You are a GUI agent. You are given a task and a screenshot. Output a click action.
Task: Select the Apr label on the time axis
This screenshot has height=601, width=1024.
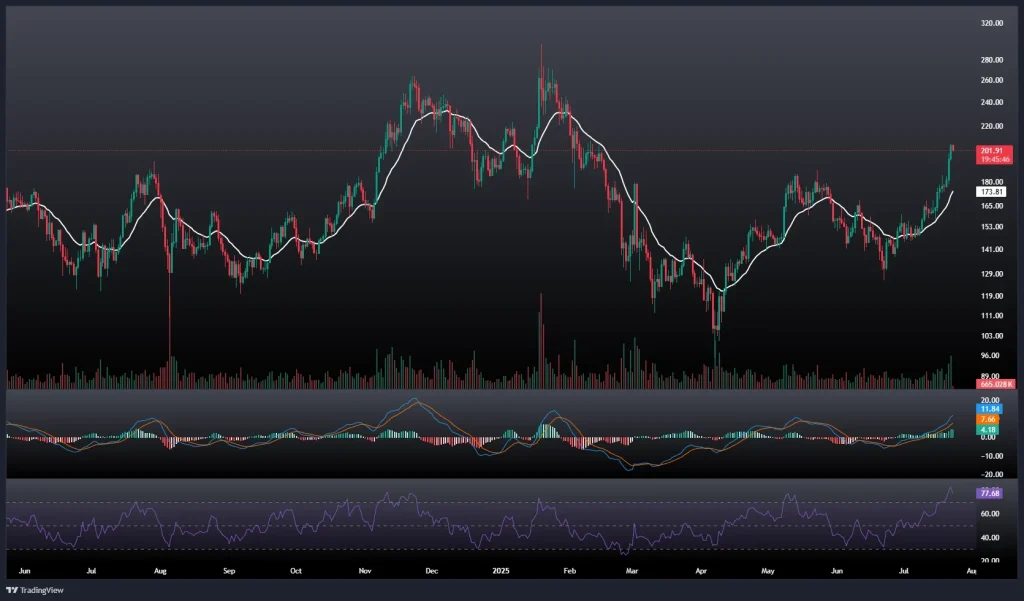(702, 571)
